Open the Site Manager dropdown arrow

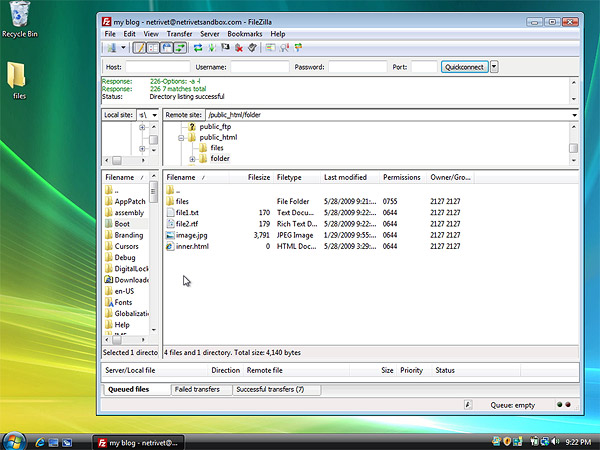123,48
